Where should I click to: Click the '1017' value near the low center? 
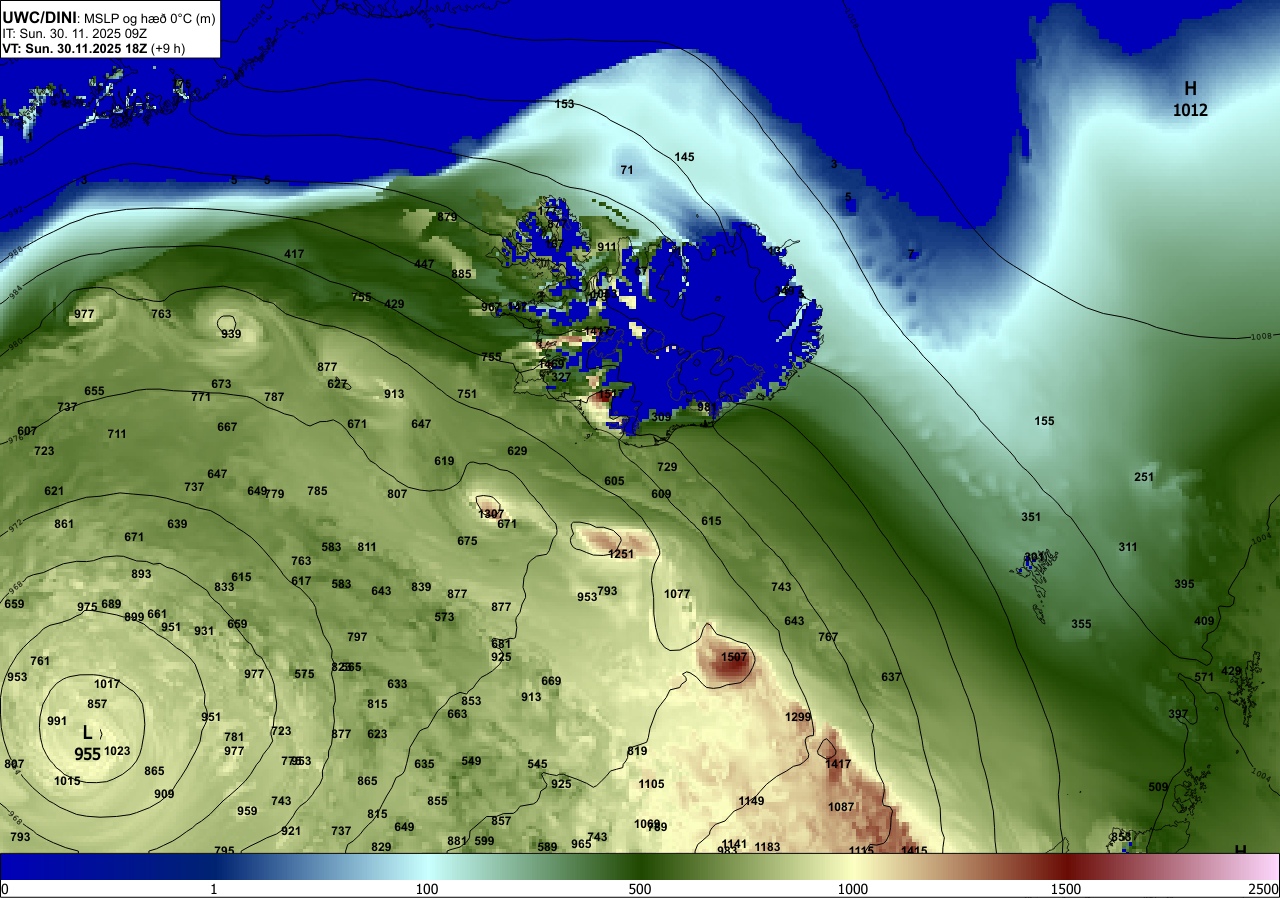[x=107, y=684]
